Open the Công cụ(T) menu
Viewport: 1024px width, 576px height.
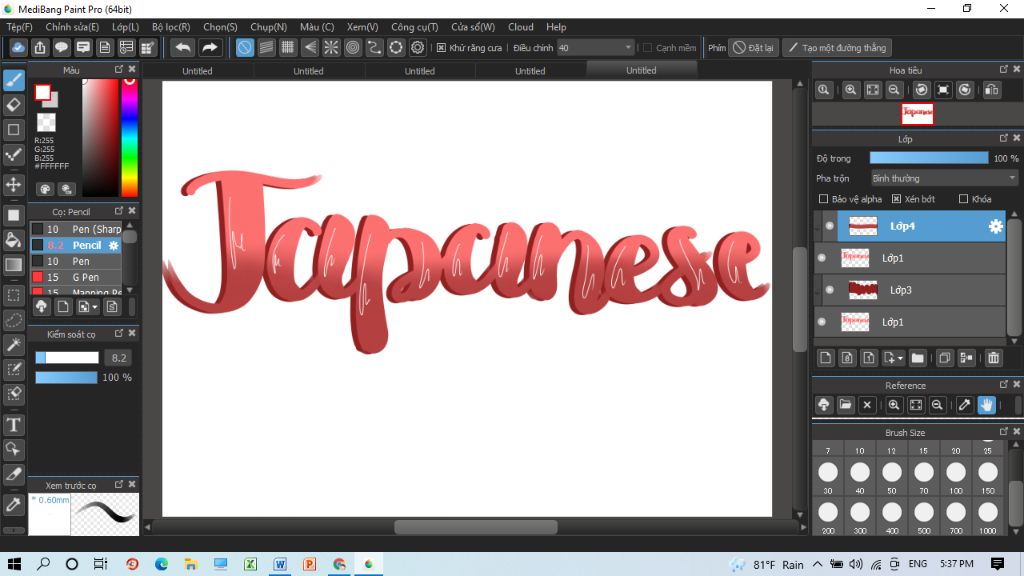coord(415,27)
